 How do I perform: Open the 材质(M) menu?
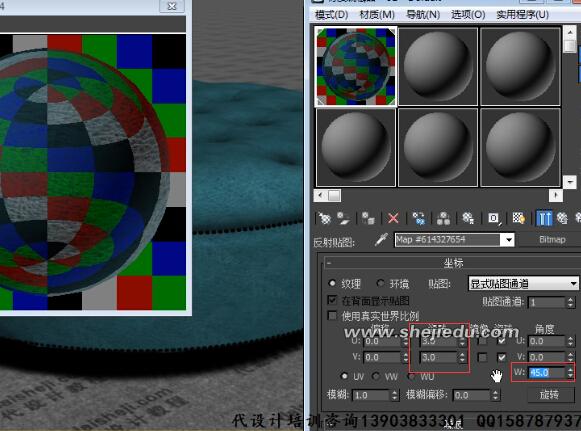coord(377,14)
